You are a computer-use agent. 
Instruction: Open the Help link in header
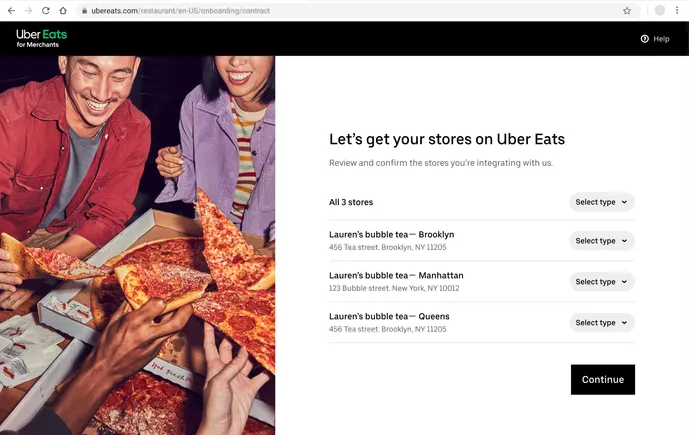[x=661, y=39]
